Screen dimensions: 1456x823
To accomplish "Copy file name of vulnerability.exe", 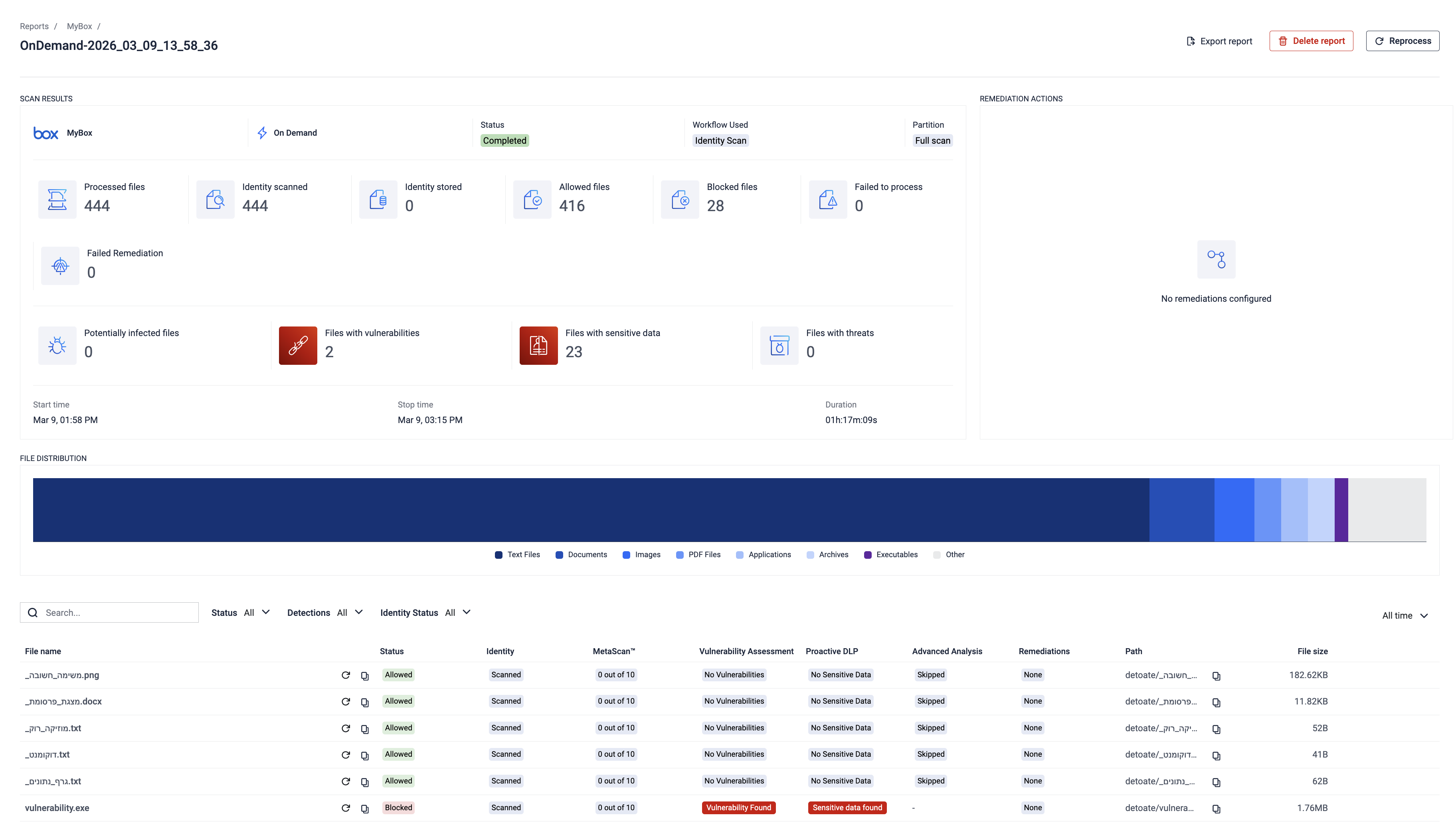I will 364,808.
